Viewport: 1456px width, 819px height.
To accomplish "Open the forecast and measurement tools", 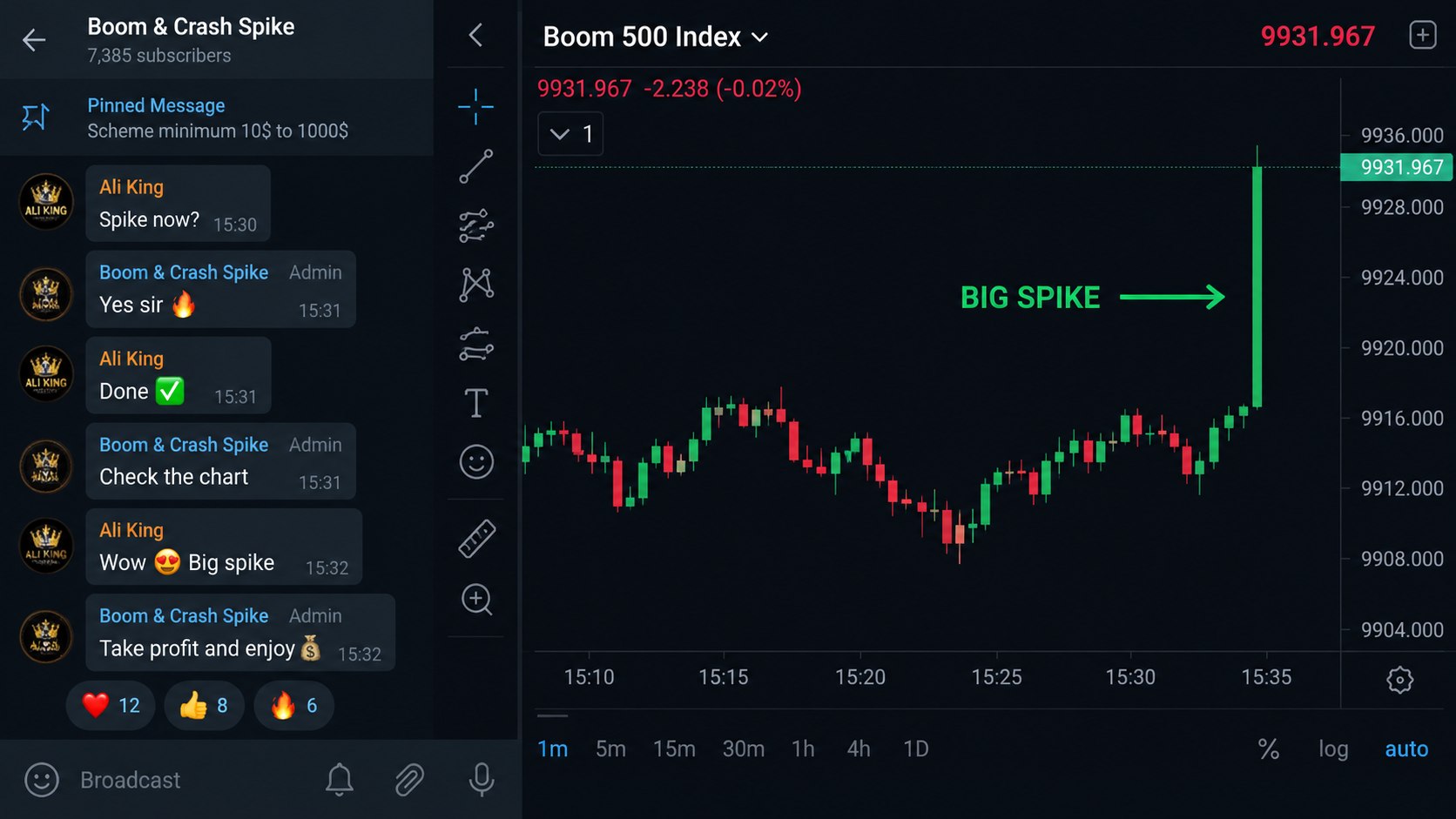I will tap(476, 344).
